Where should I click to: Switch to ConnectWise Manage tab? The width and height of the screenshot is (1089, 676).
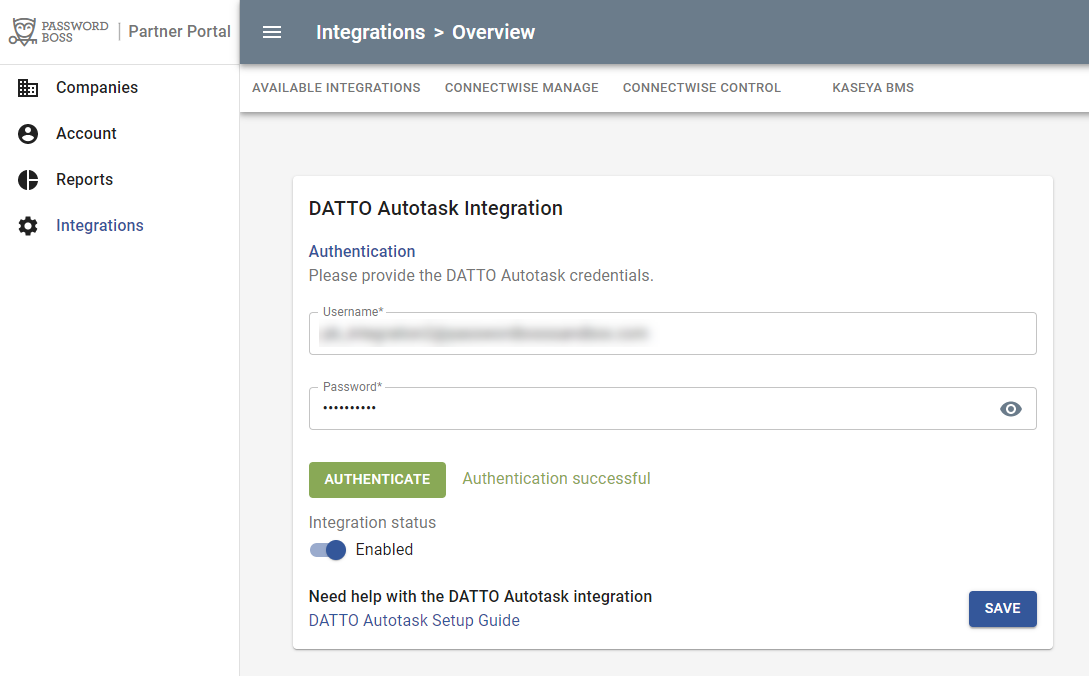[522, 88]
